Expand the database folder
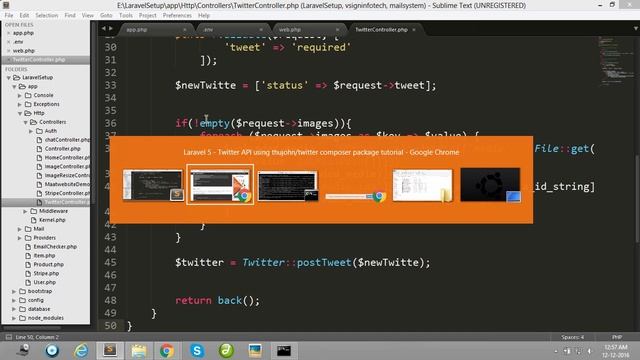 point(14,309)
